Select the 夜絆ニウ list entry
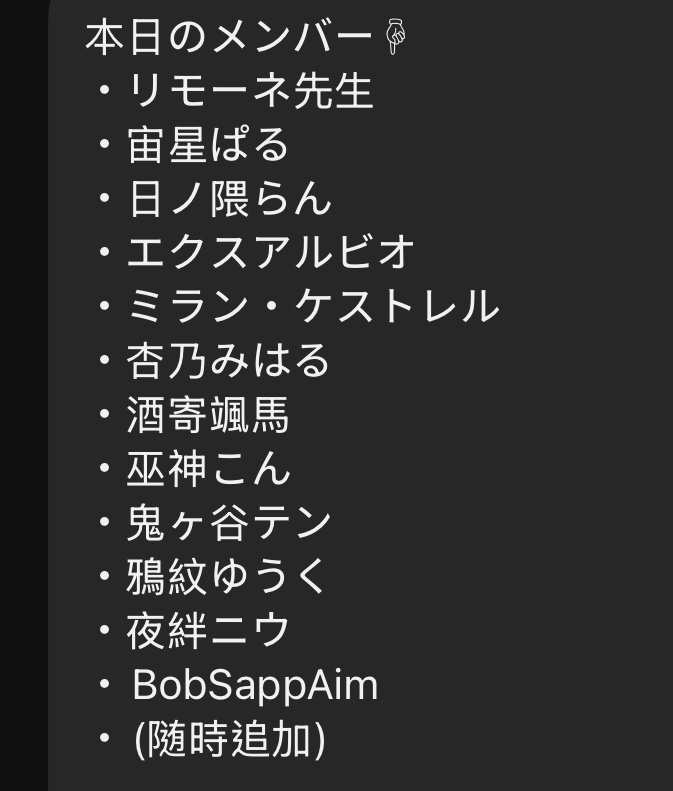 (208, 630)
